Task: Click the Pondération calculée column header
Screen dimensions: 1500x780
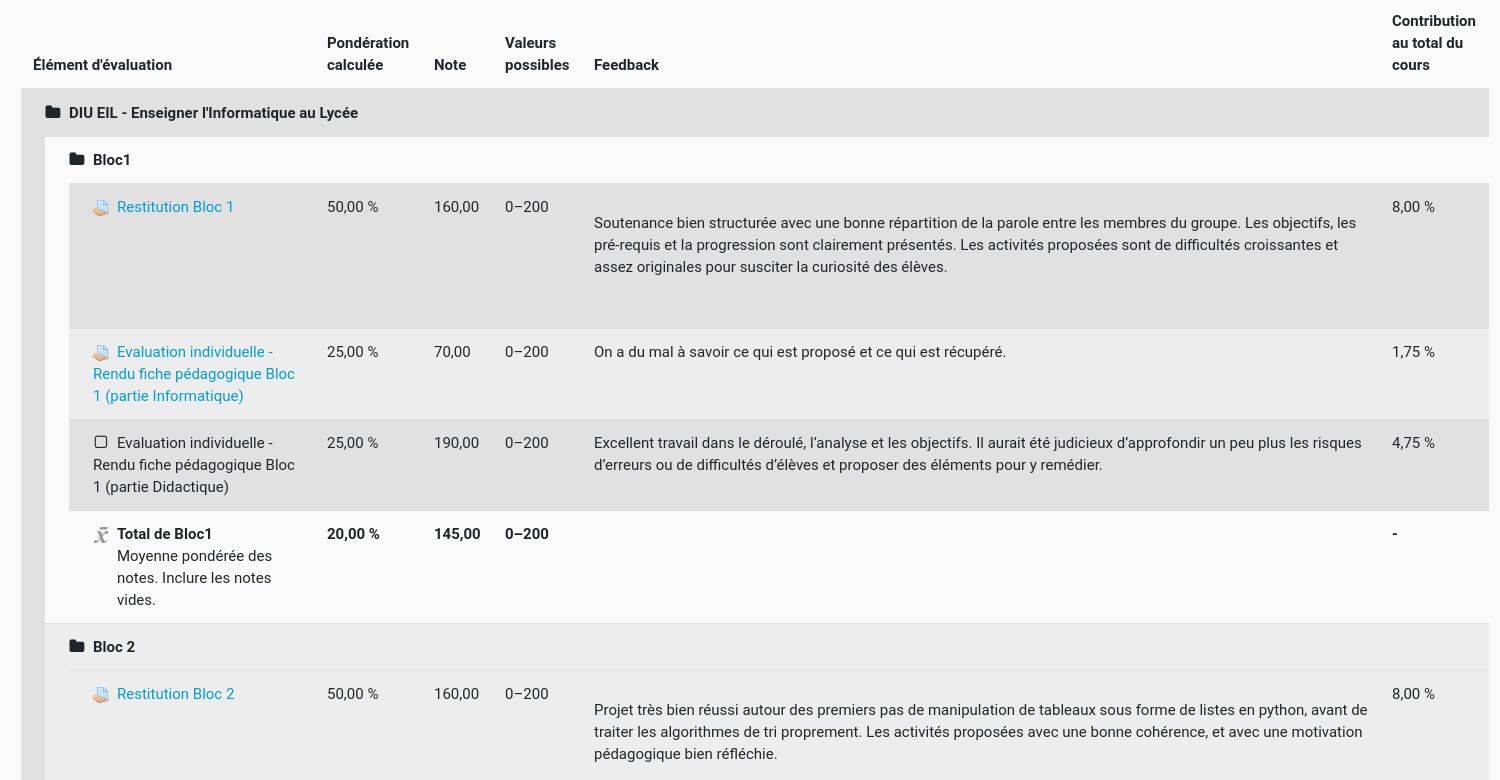Action: [x=367, y=53]
